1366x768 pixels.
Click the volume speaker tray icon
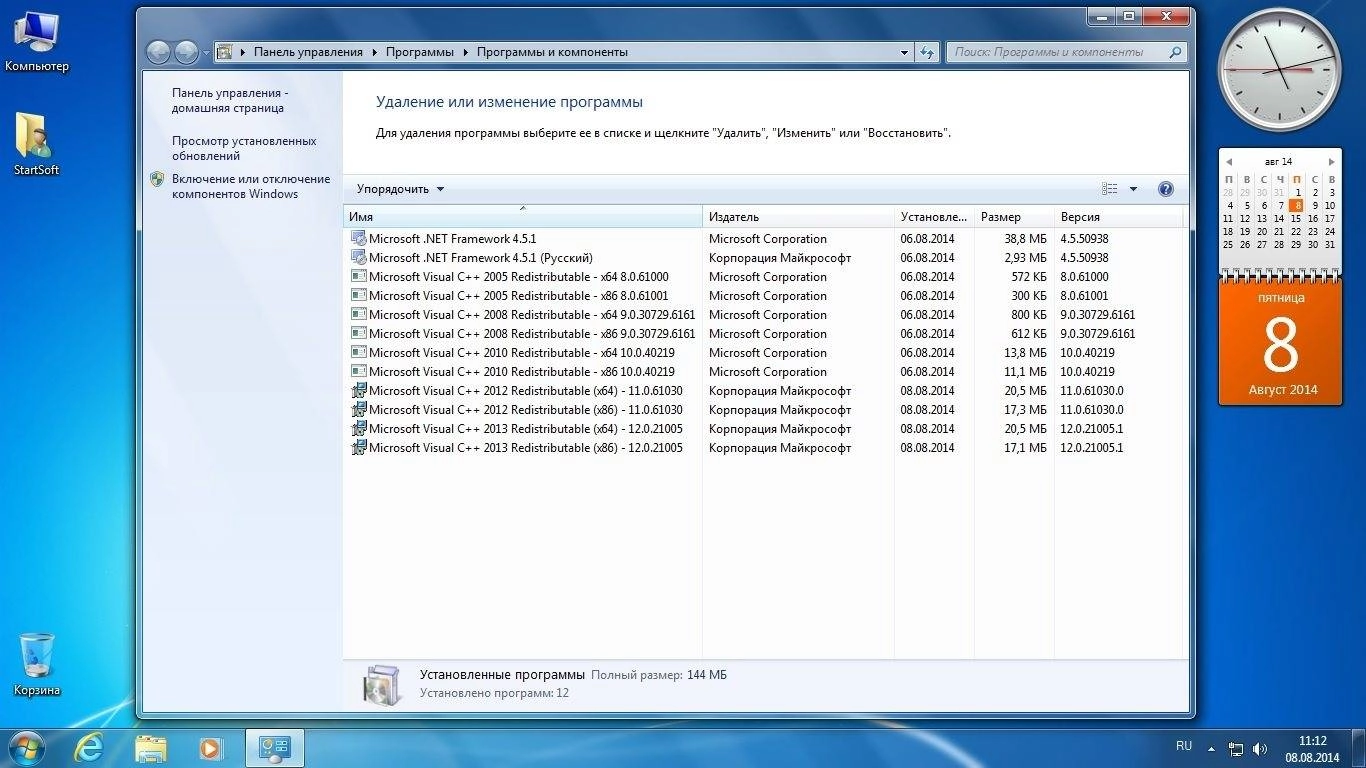pyautogui.click(x=1259, y=748)
